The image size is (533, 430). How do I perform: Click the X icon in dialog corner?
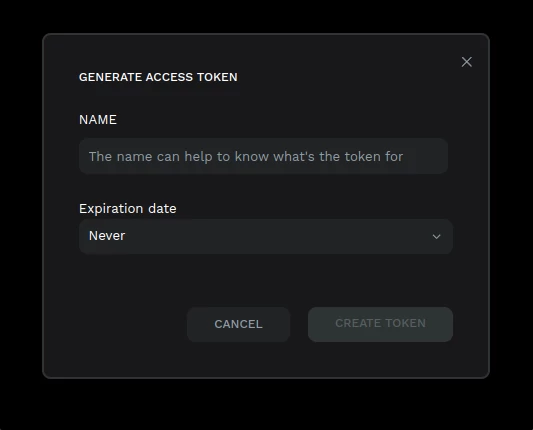point(466,62)
